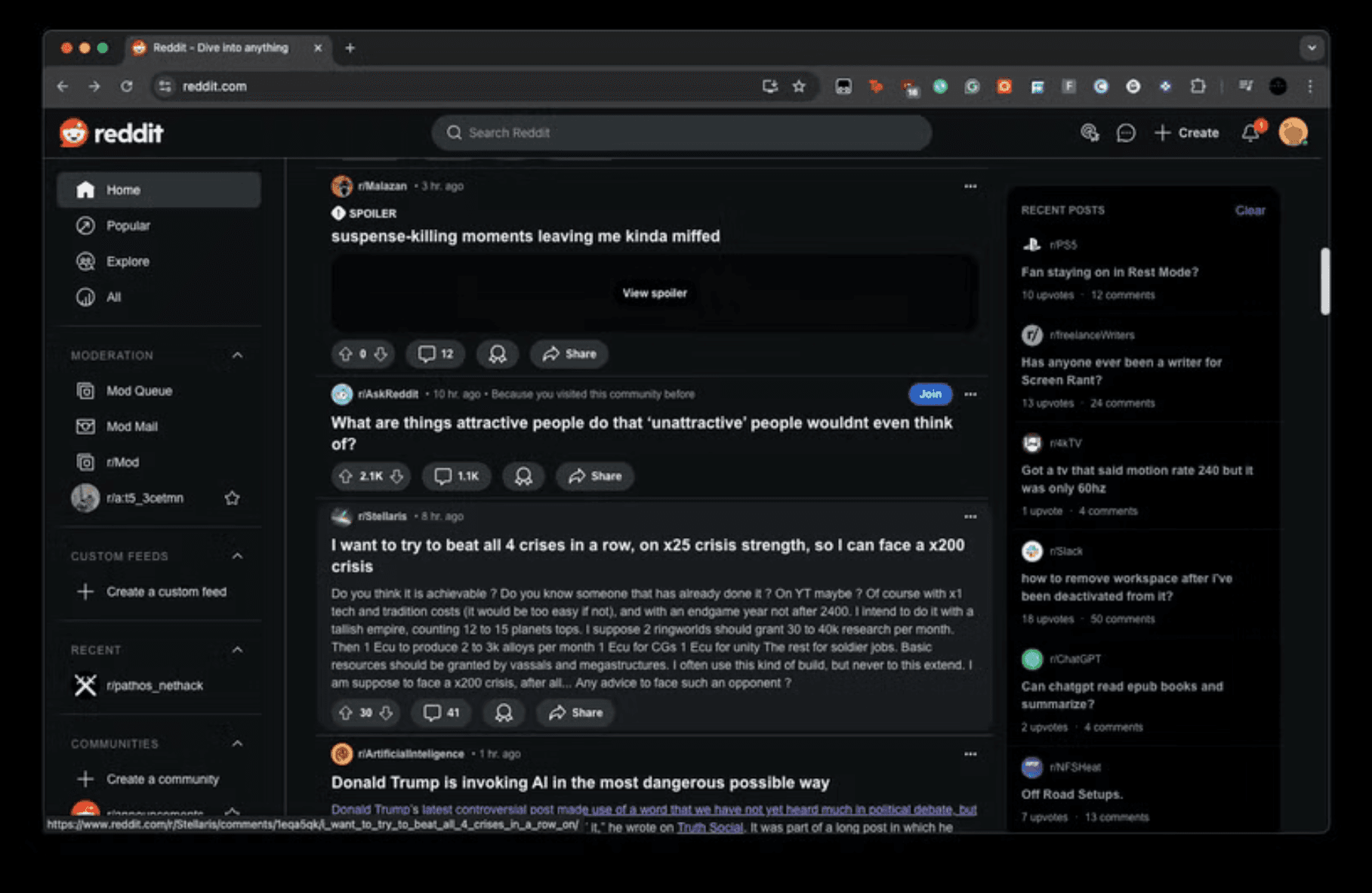The height and width of the screenshot is (893, 1372).
Task: Downvote the Stellaris post
Action: tap(386, 712)
